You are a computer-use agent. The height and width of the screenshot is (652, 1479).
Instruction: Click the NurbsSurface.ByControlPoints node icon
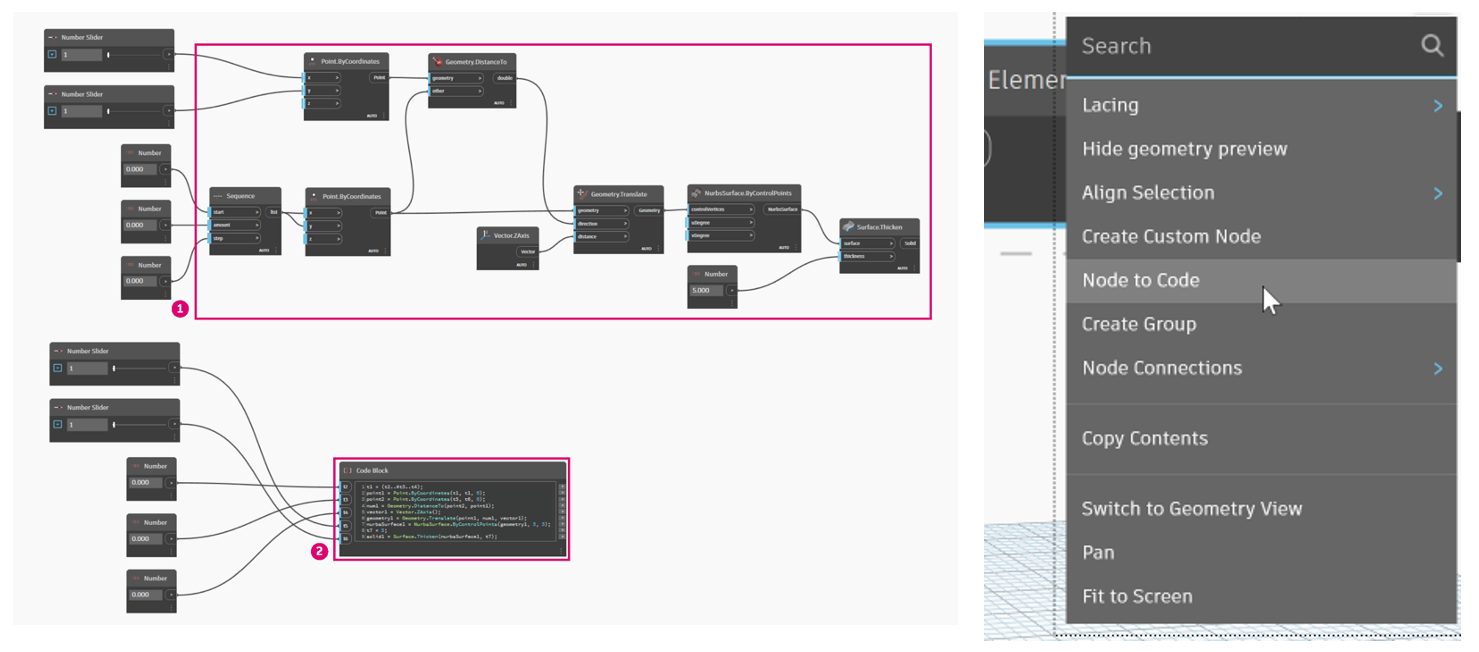tap(696, 192)
